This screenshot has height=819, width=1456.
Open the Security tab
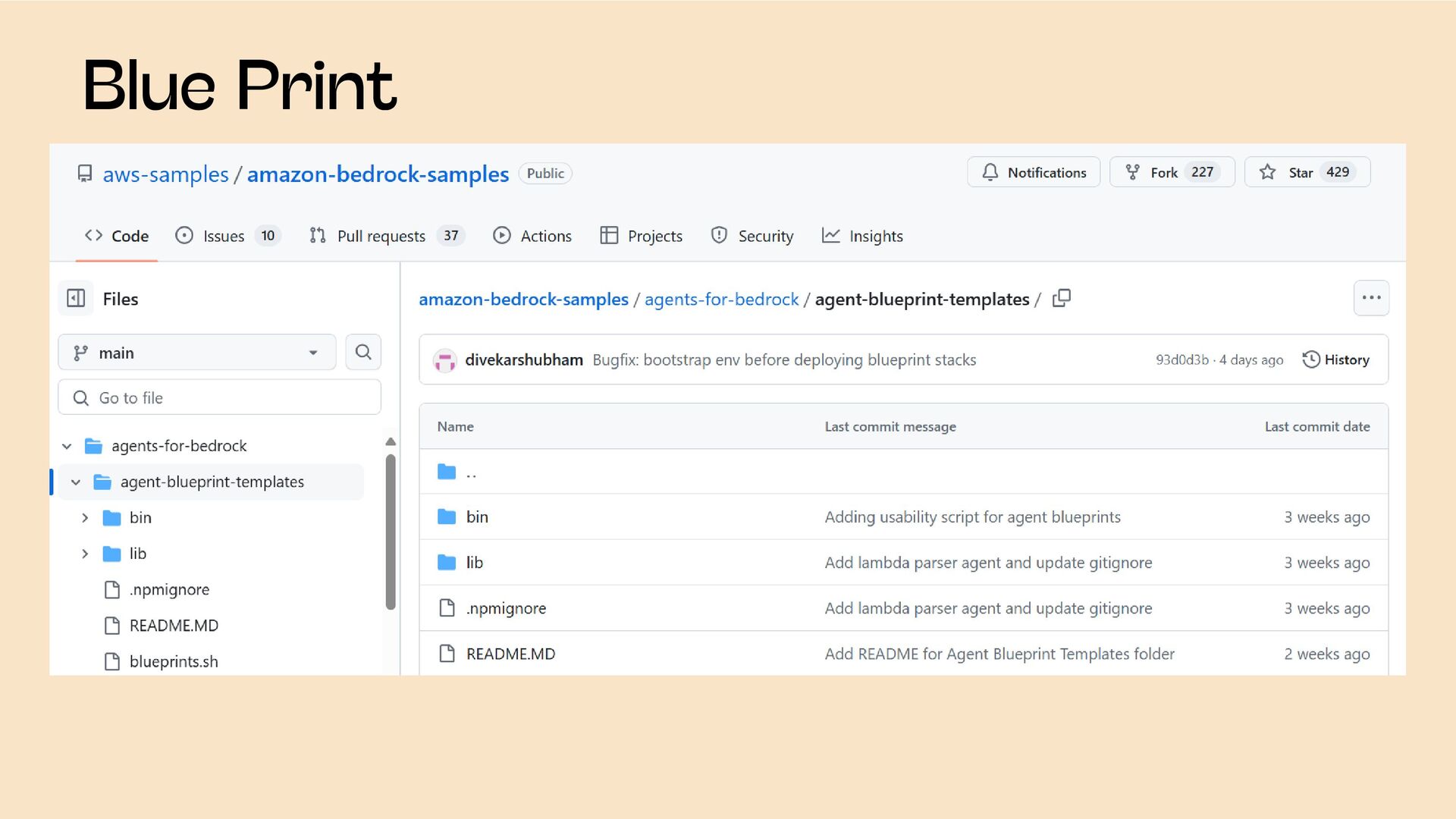coord(752,236)
